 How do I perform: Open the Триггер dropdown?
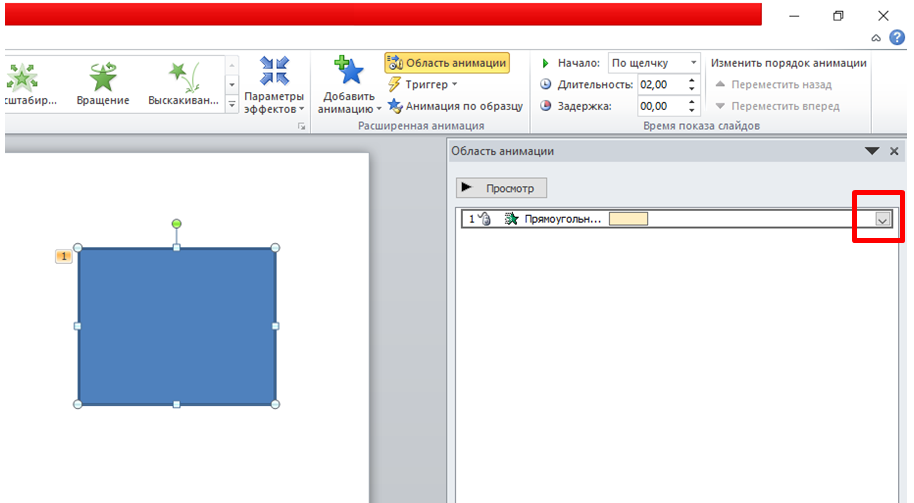pyautogui.click(x=422, y=85)
